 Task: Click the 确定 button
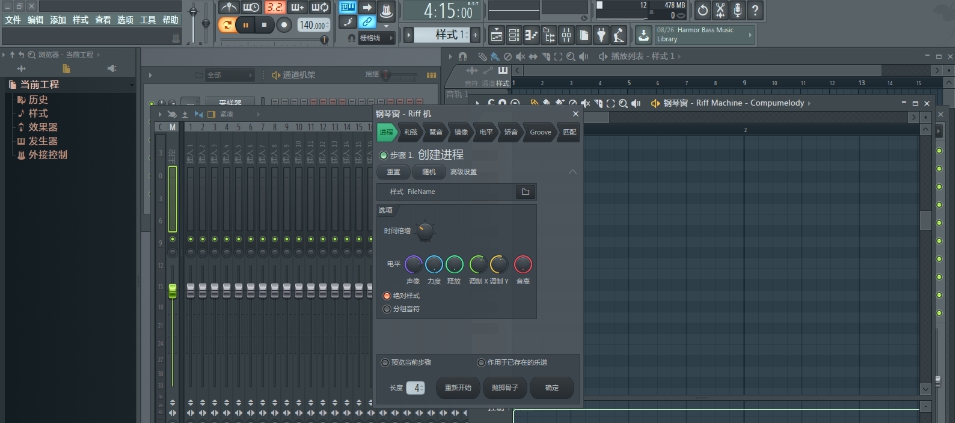tap(552, 388)
